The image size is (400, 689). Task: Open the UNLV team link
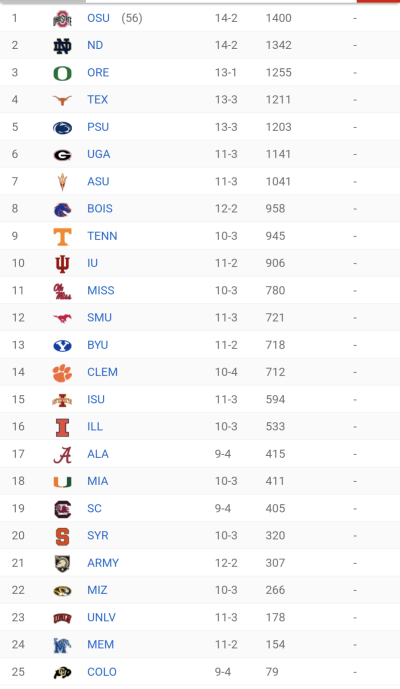click(x=102, y=617)
